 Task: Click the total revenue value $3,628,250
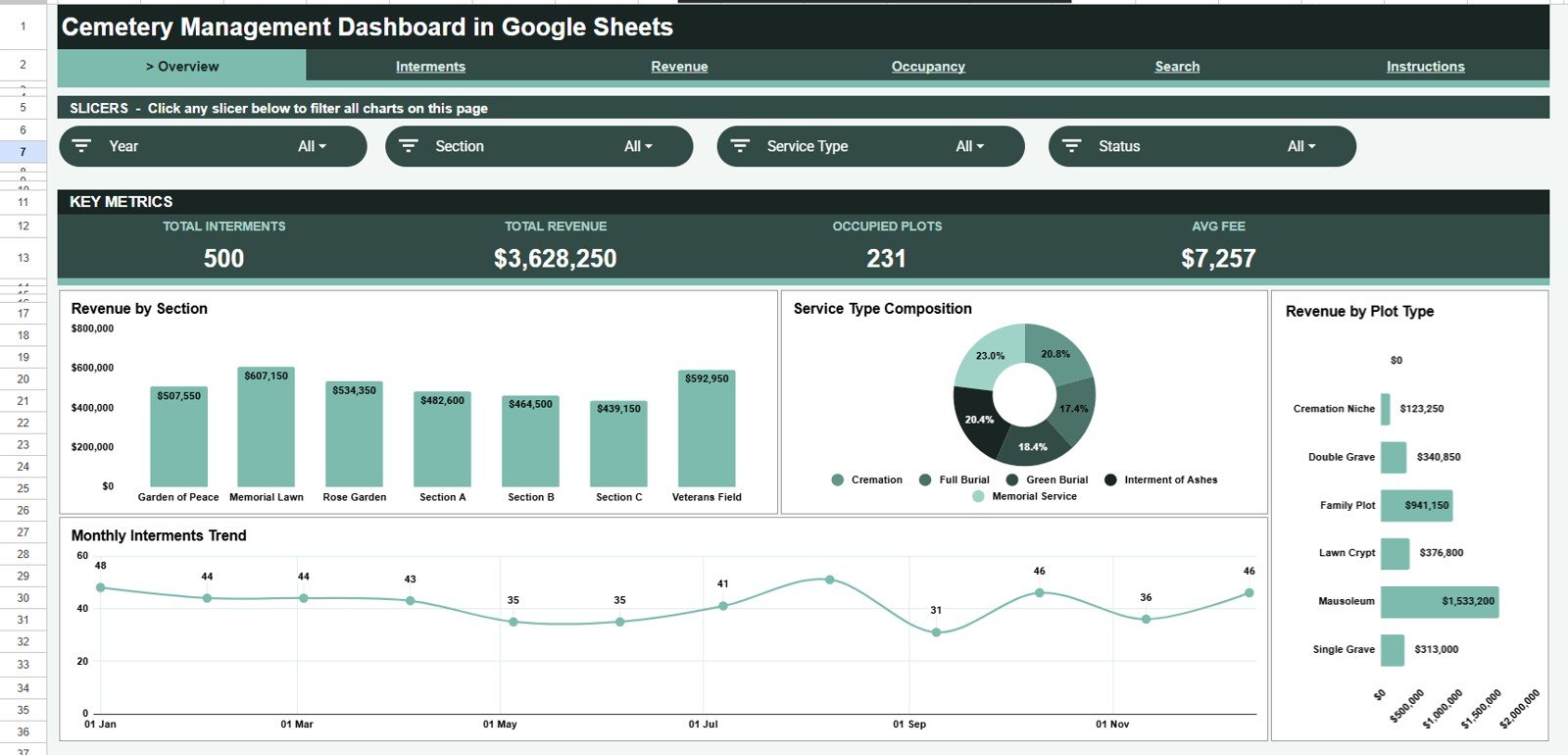pos(556,259)
